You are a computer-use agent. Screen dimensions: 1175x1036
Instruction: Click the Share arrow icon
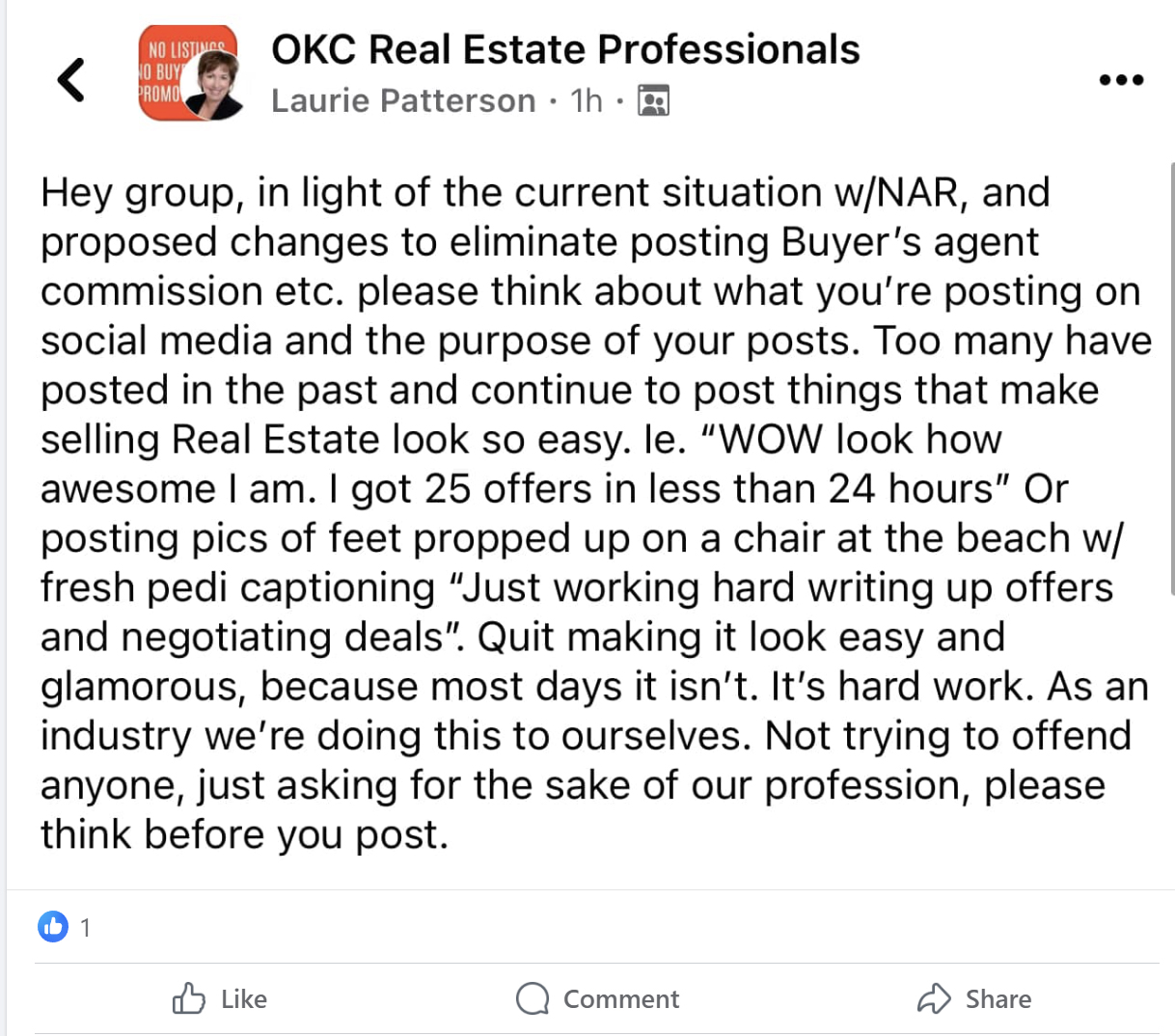tap(934, 998)
